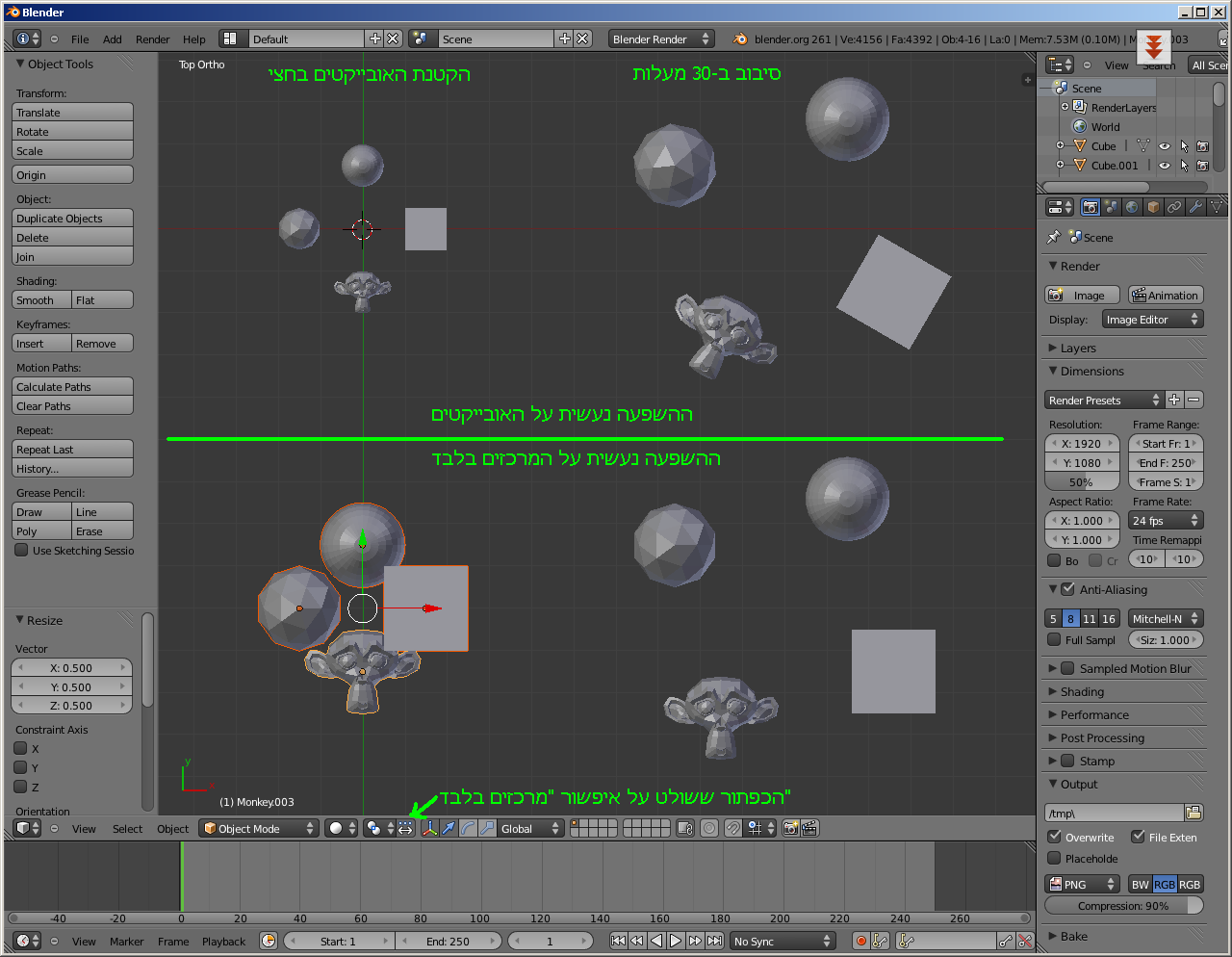1232x957 pixels.
Task: Open the Render properties tab camera icon
Action: click(x=1091, y=207)
